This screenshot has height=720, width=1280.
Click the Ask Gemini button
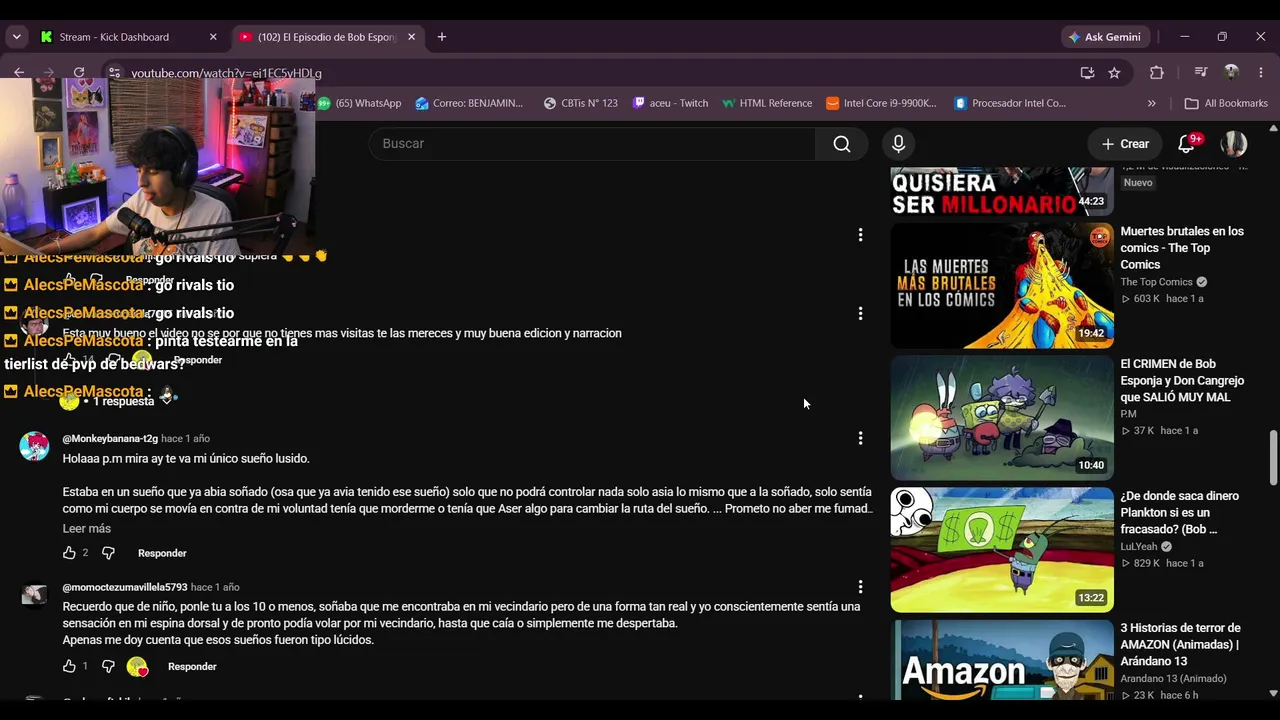click(x=1104, y=37)
